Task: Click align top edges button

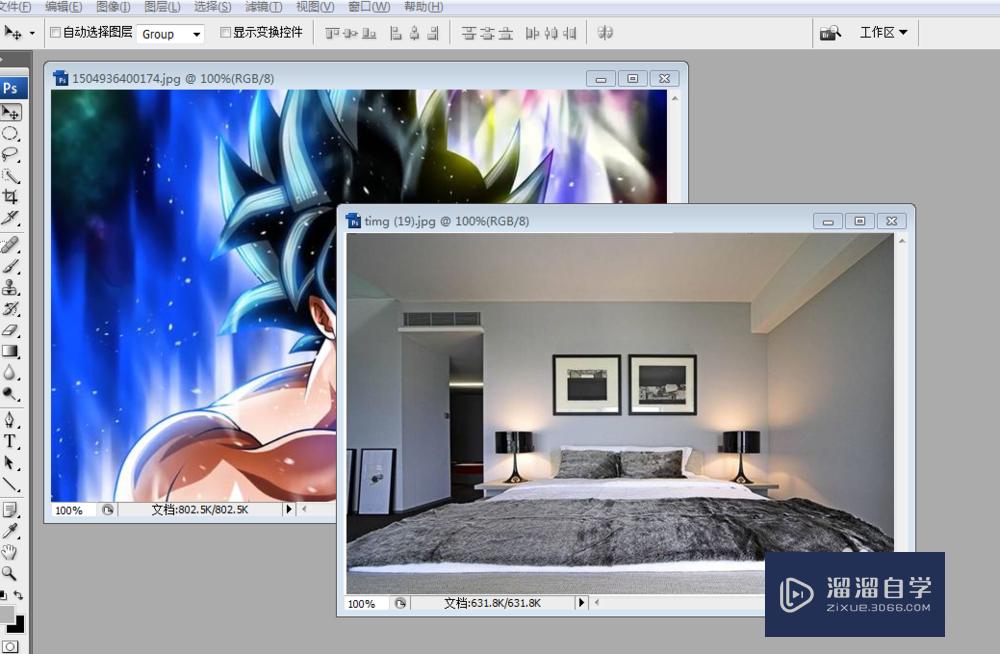Action: 332,33
